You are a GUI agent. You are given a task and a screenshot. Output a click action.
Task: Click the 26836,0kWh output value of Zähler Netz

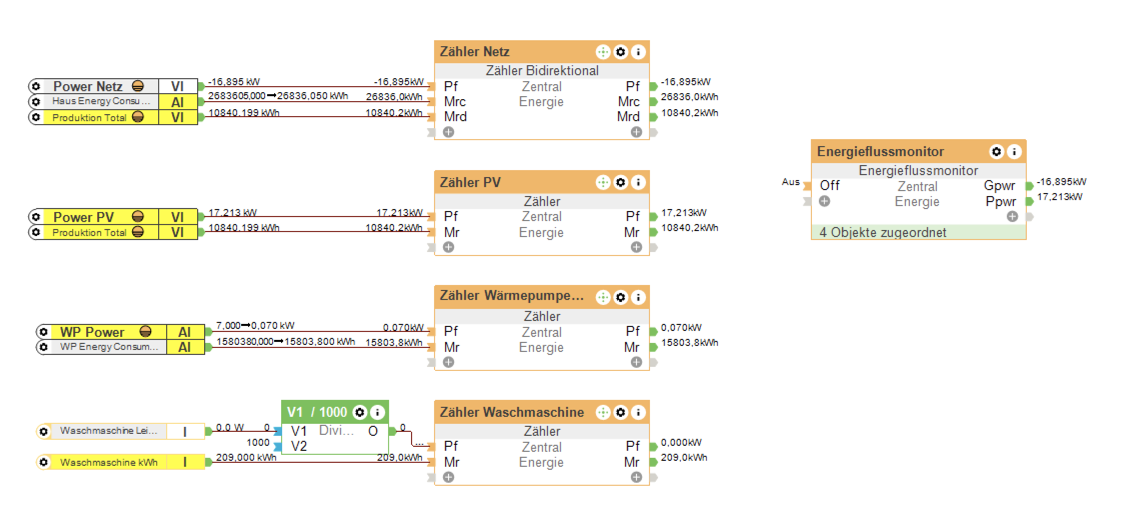pos(689,97)
